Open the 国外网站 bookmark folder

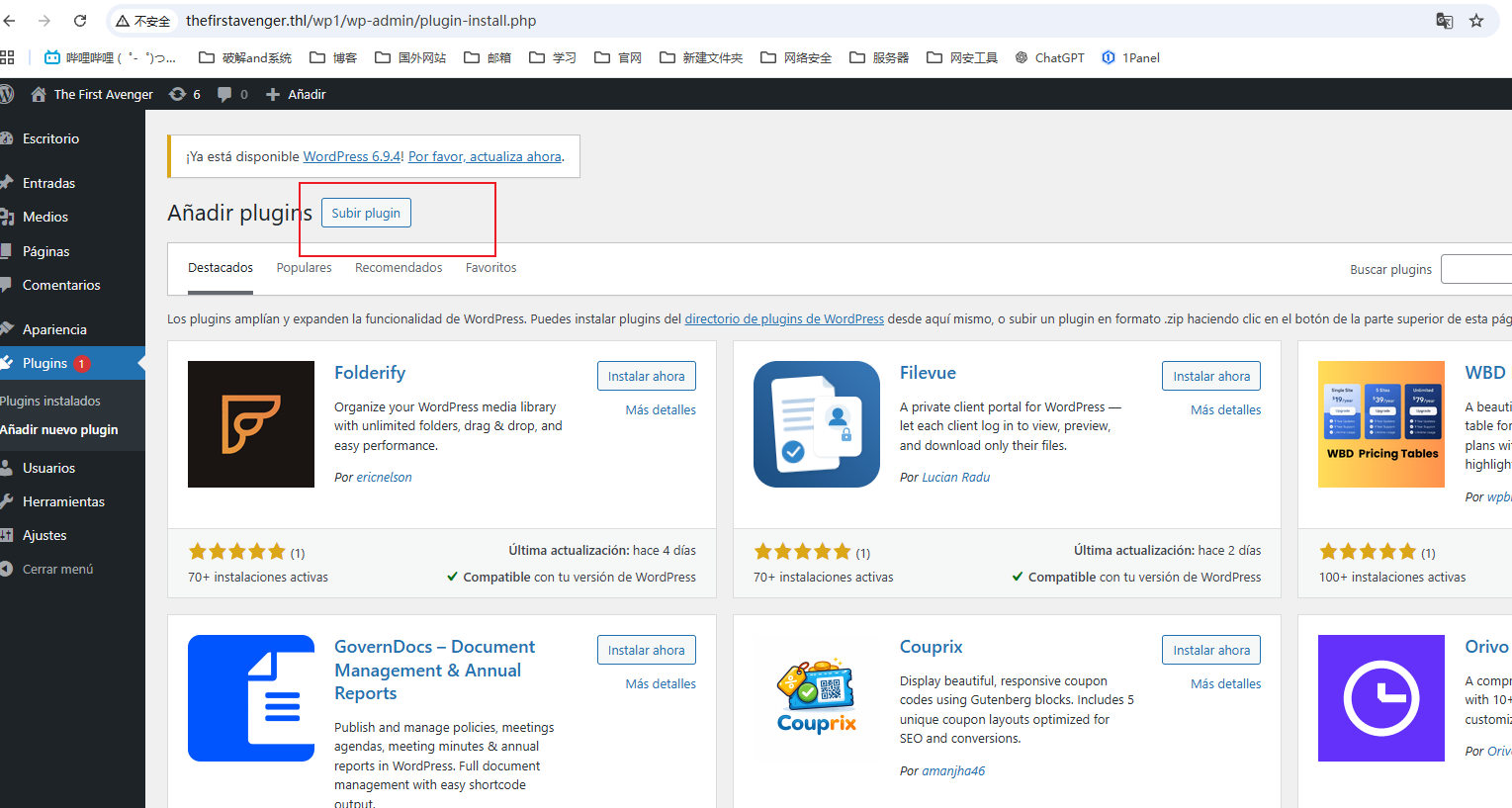tap(410, 57)
